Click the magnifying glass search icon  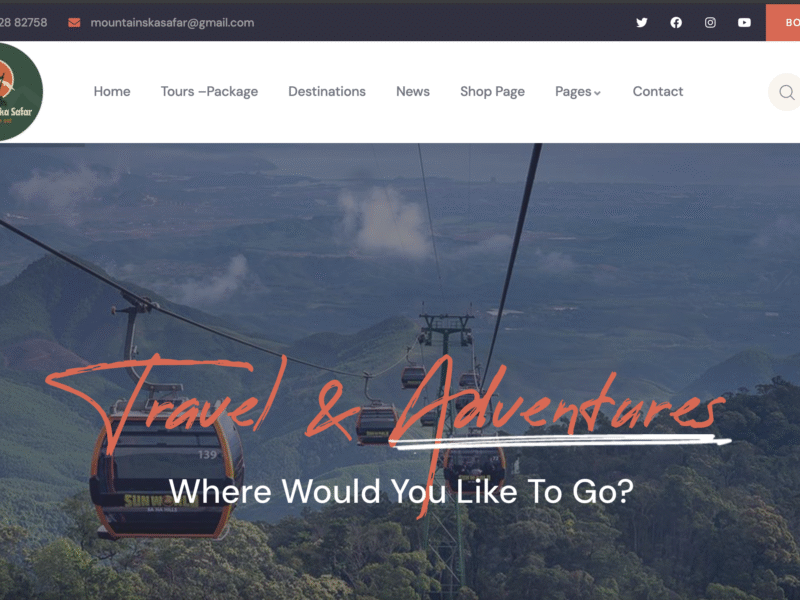(x=786, y=92)
